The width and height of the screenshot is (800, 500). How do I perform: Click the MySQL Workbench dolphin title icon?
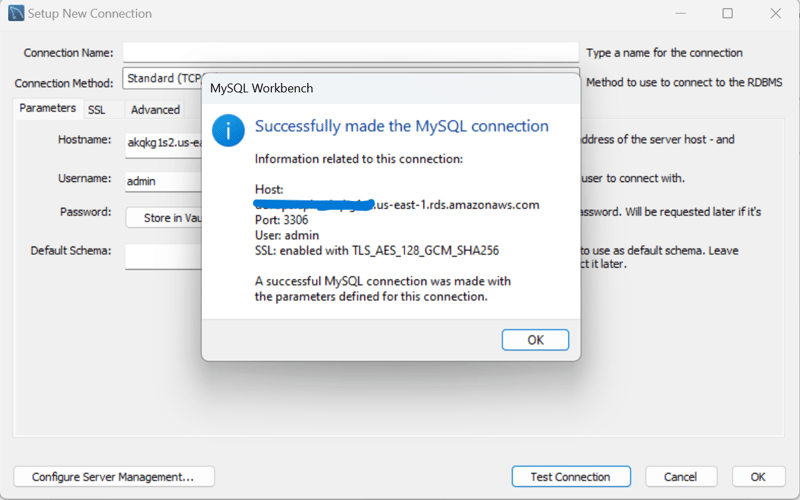[x=16, y=14]
